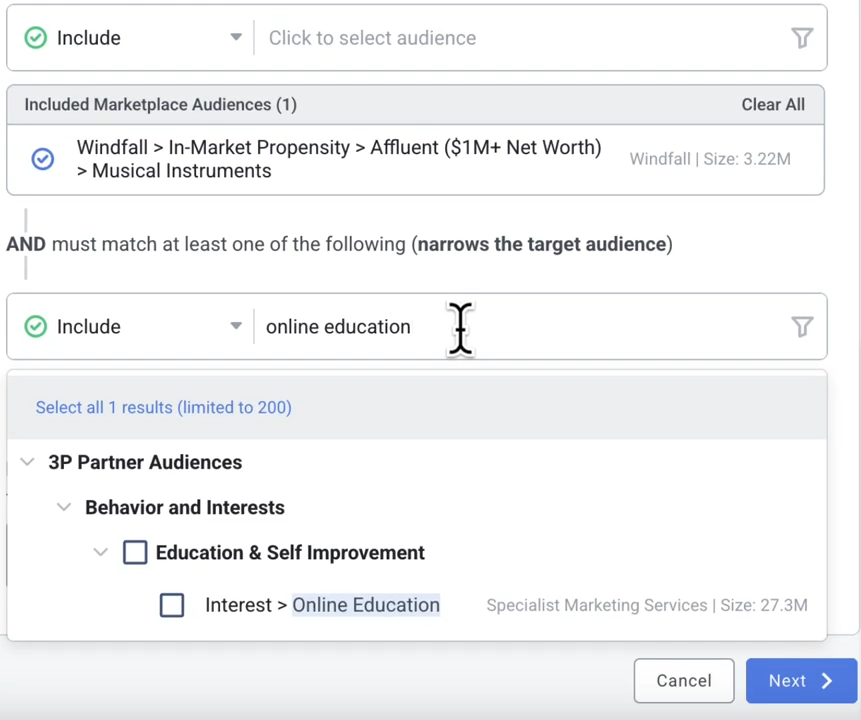Collapse the 3P Partner Audiences group
Screen dimensions: 861x720
coord(28,462)
